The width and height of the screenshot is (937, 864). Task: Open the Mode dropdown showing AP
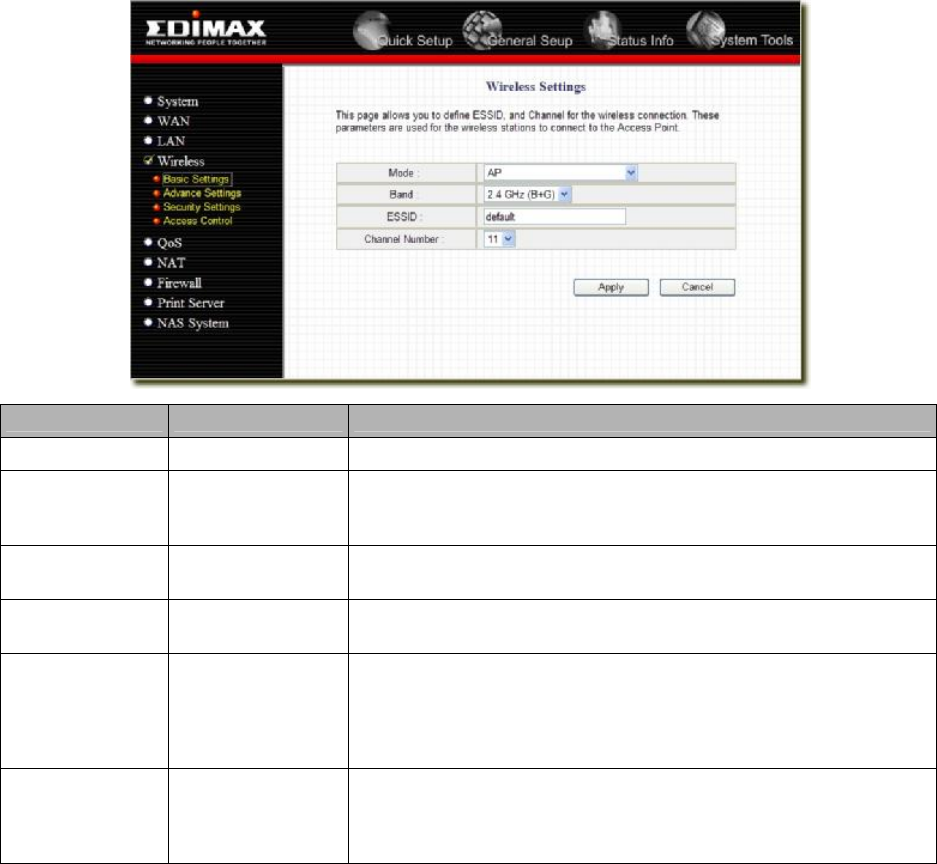pyautogui.click(x=561, y=173)
